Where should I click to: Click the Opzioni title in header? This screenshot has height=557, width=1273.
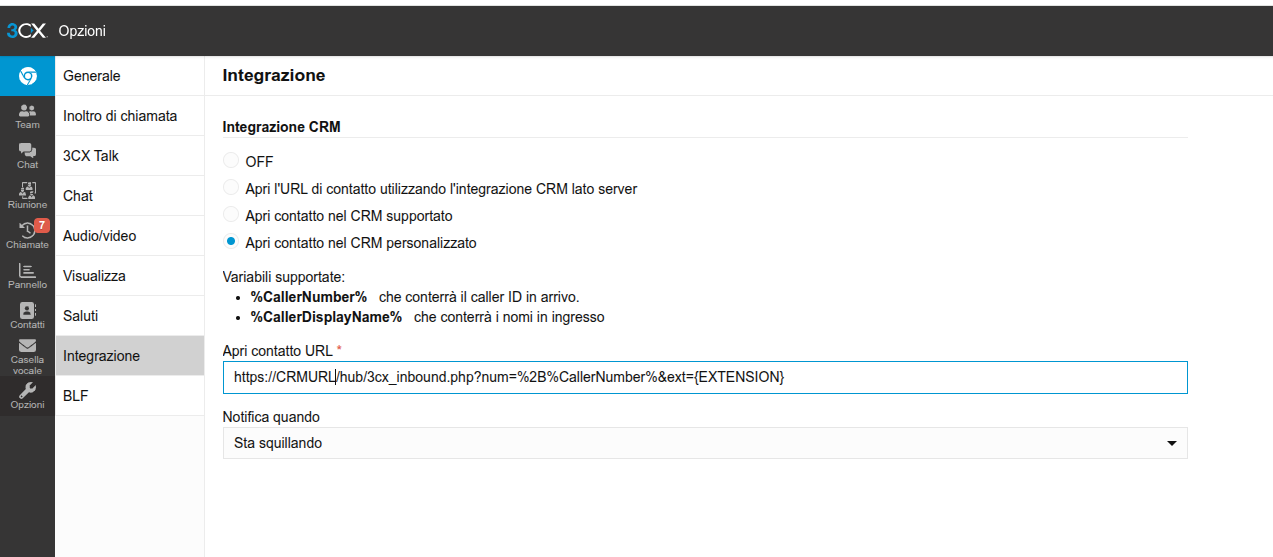(82, 31)
